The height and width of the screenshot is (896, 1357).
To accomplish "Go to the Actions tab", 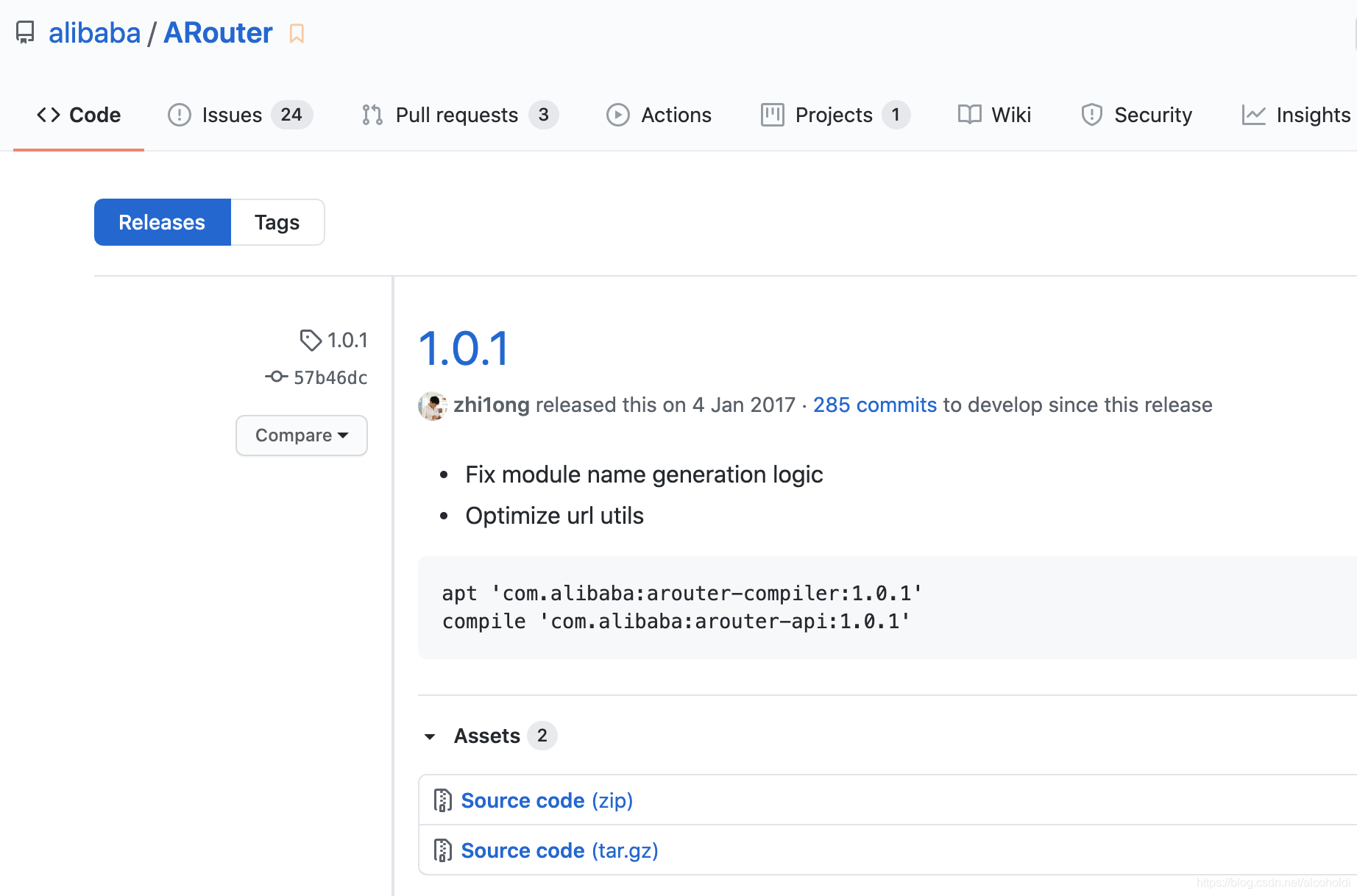I will pyautogui.click(x=659, y=115).
